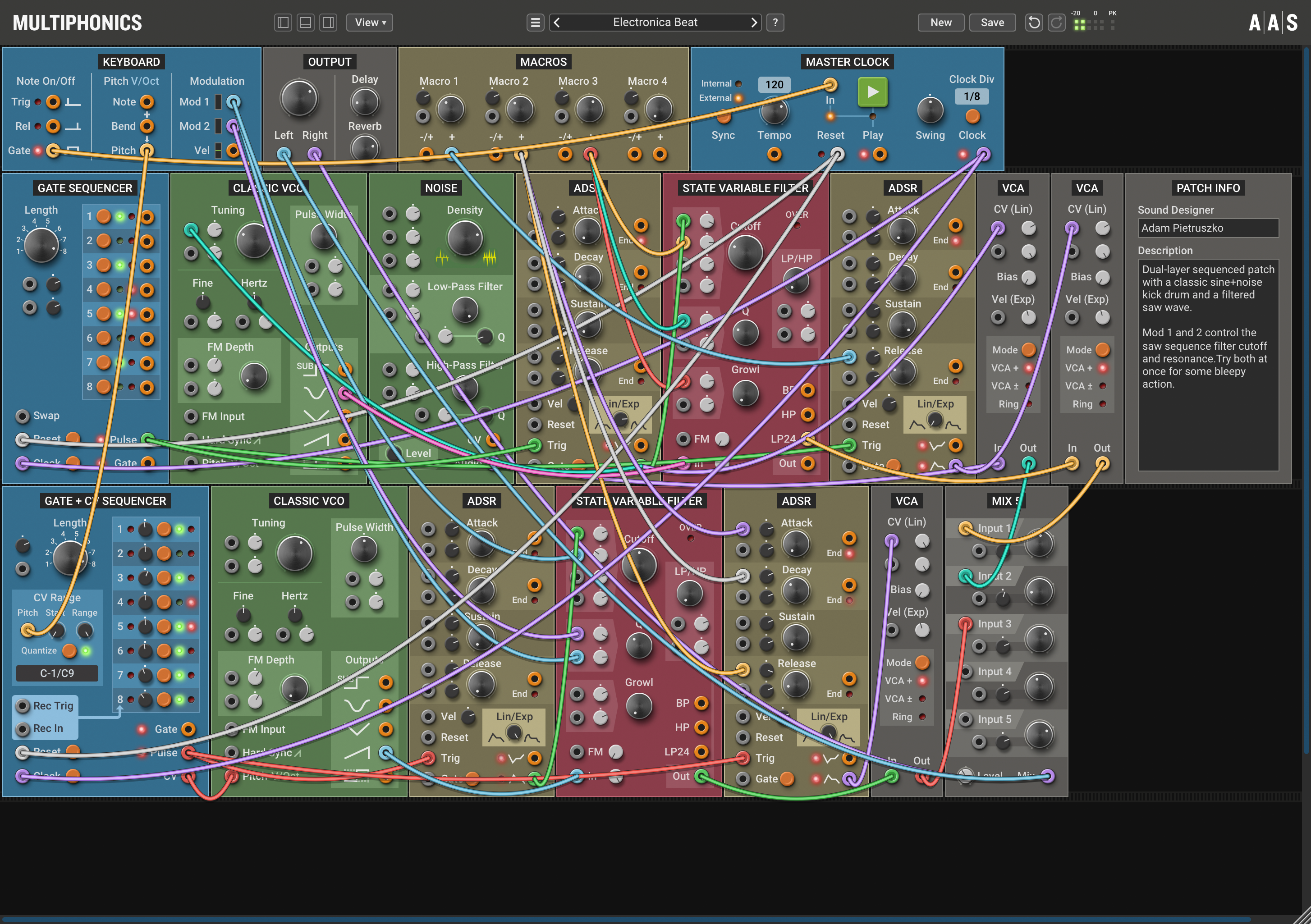
Task: Go to the previous preset with left chevron
Action: 557,22
